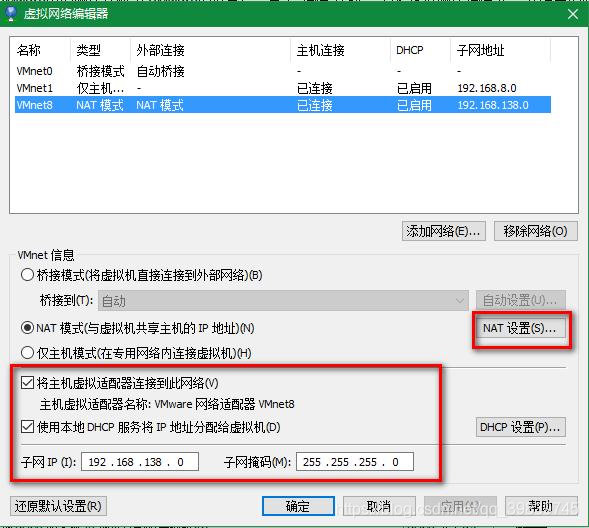This screenshot has width=589, height=528.
Task: Click the 帮助 button
Action: pyautogui.click(x=541, y=506)
